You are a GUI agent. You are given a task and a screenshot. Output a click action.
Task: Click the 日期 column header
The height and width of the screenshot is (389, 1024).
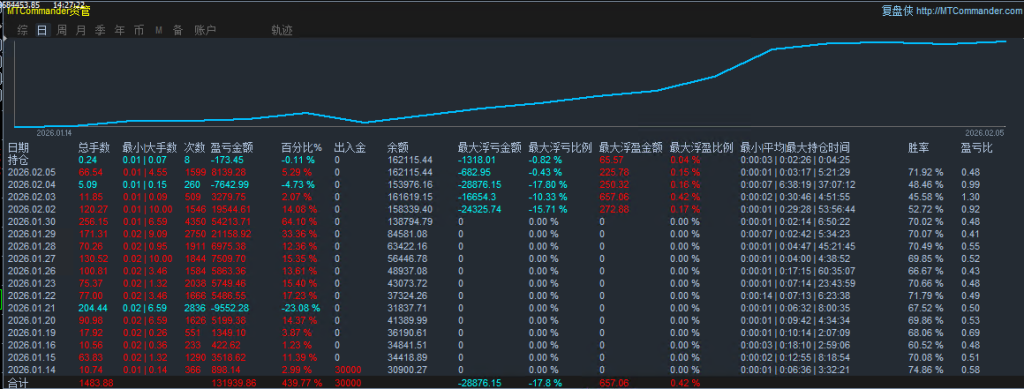(x=18, y=148)
